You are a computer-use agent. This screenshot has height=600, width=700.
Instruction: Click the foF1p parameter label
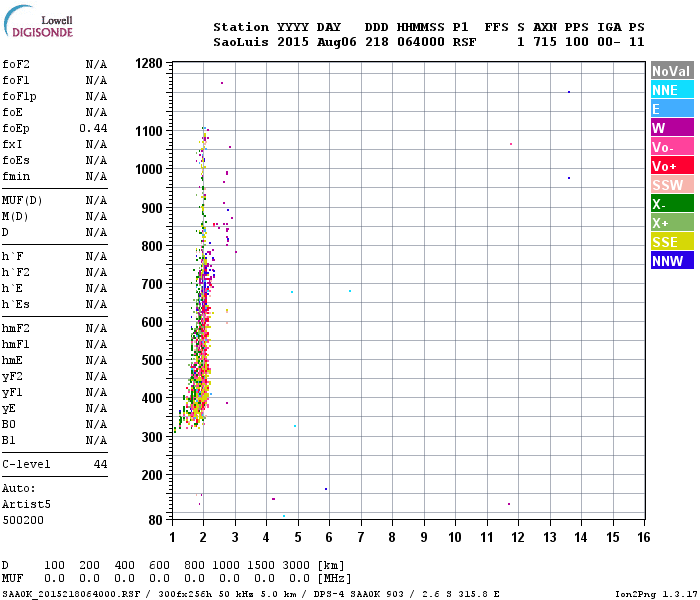(19, 96)
